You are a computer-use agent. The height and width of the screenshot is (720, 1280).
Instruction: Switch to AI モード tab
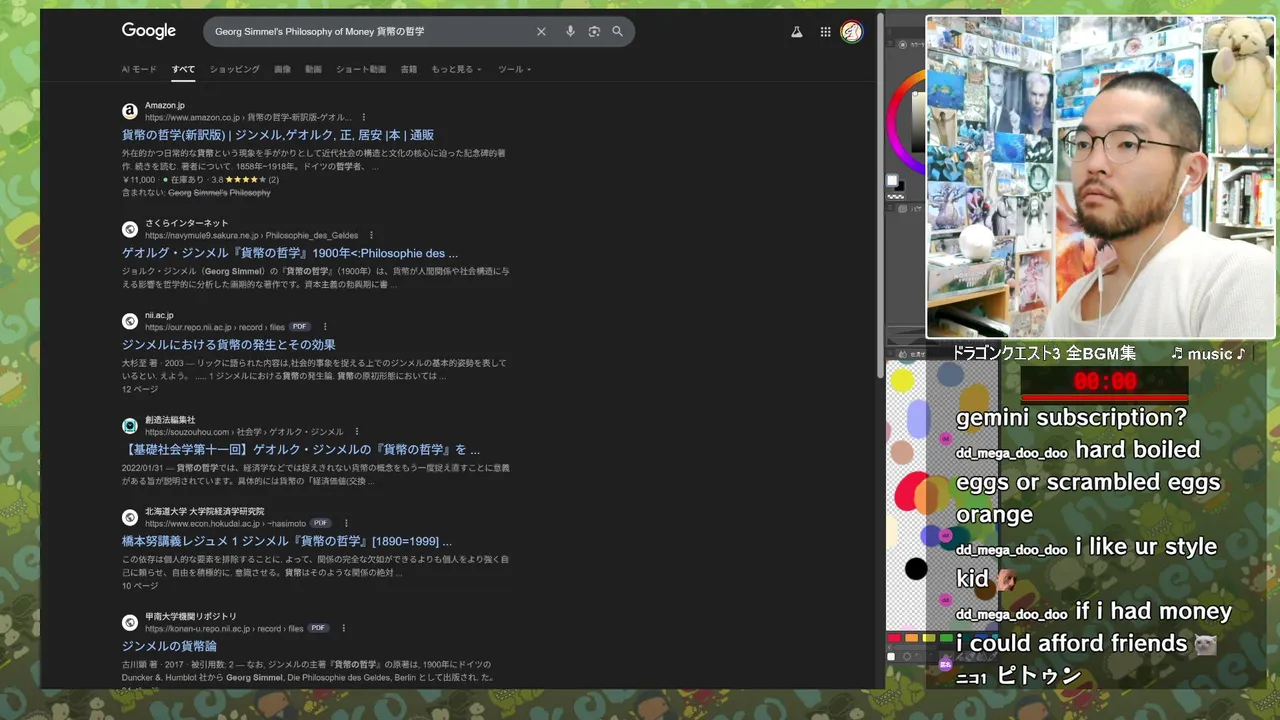(139, 69)
